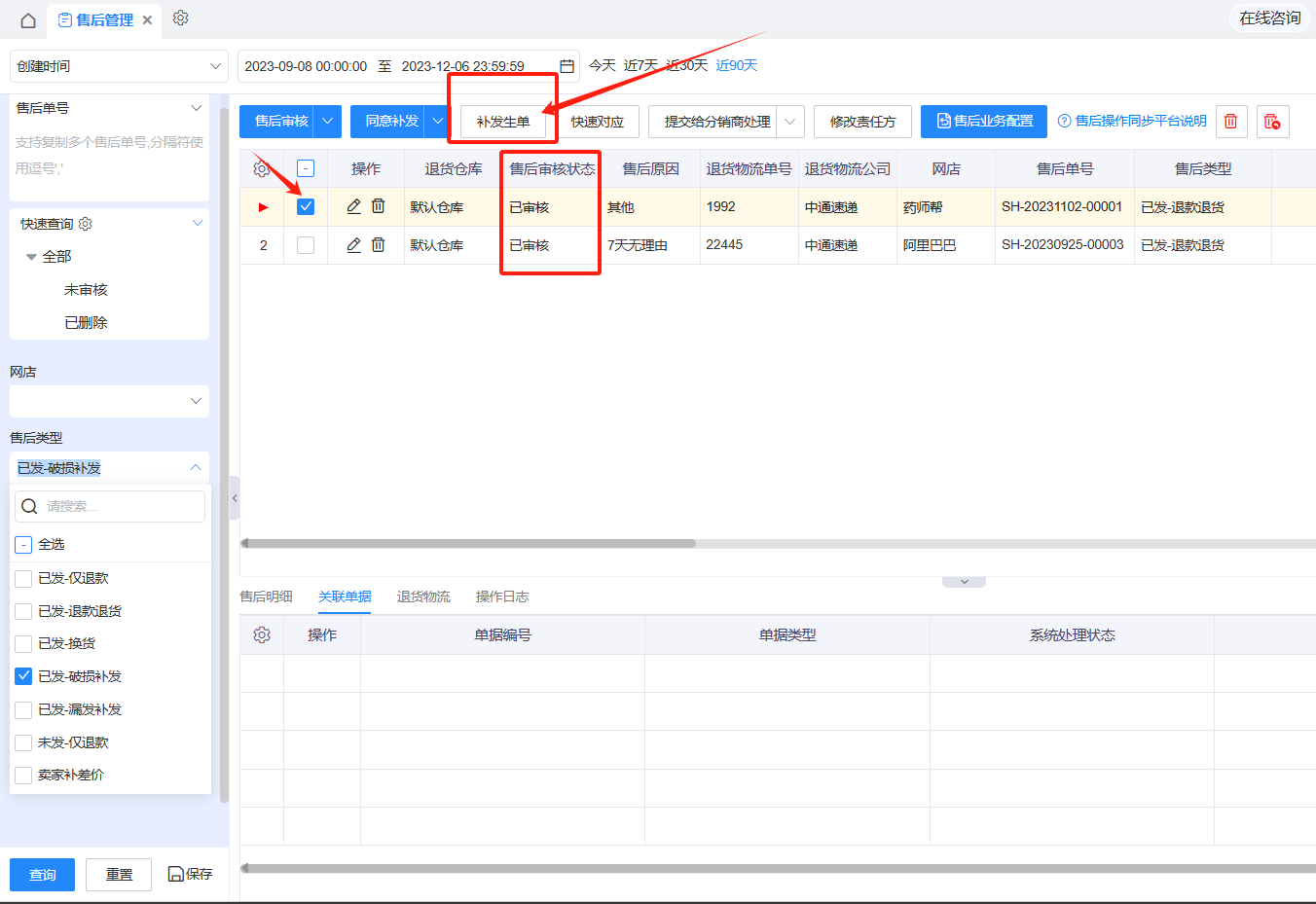Focus the 售后单号 text input area
This screenshot has width=1316, height=904.
109,162
